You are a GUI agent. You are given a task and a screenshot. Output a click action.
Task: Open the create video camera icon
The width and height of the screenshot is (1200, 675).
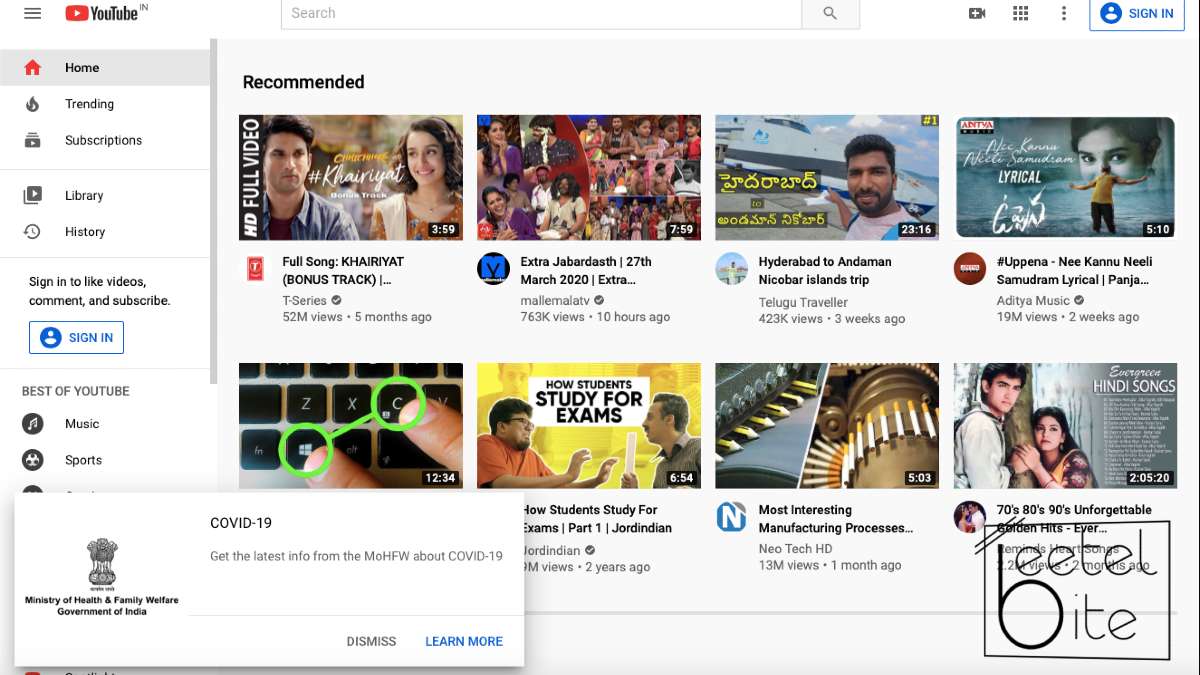977,13
